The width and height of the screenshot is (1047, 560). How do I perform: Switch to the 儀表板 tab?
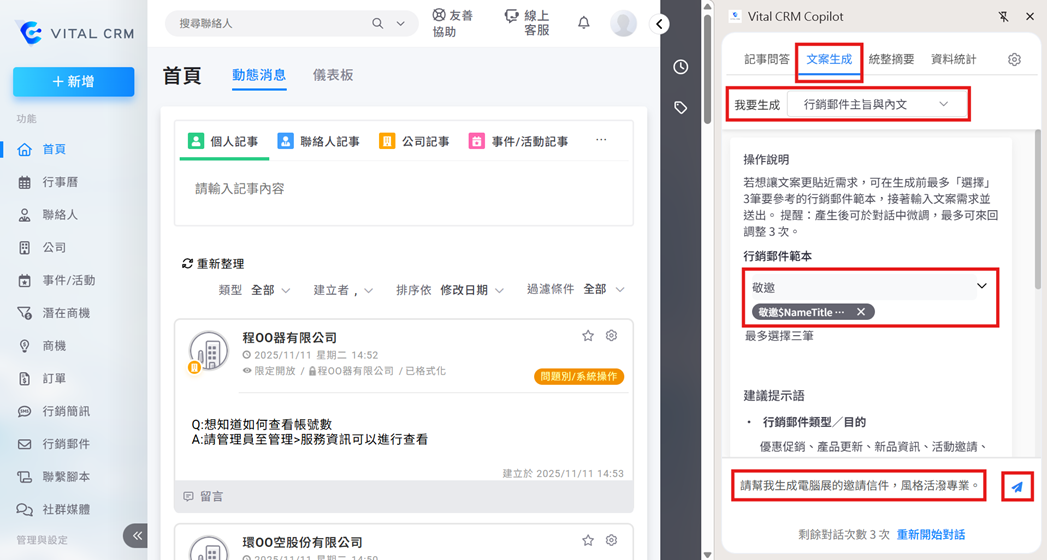[x=333, y=75]
